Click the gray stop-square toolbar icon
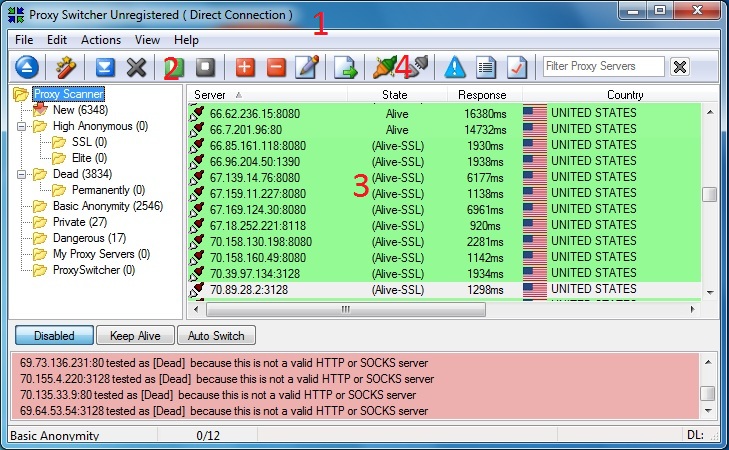The image size is (729, 450). (205, 67)
